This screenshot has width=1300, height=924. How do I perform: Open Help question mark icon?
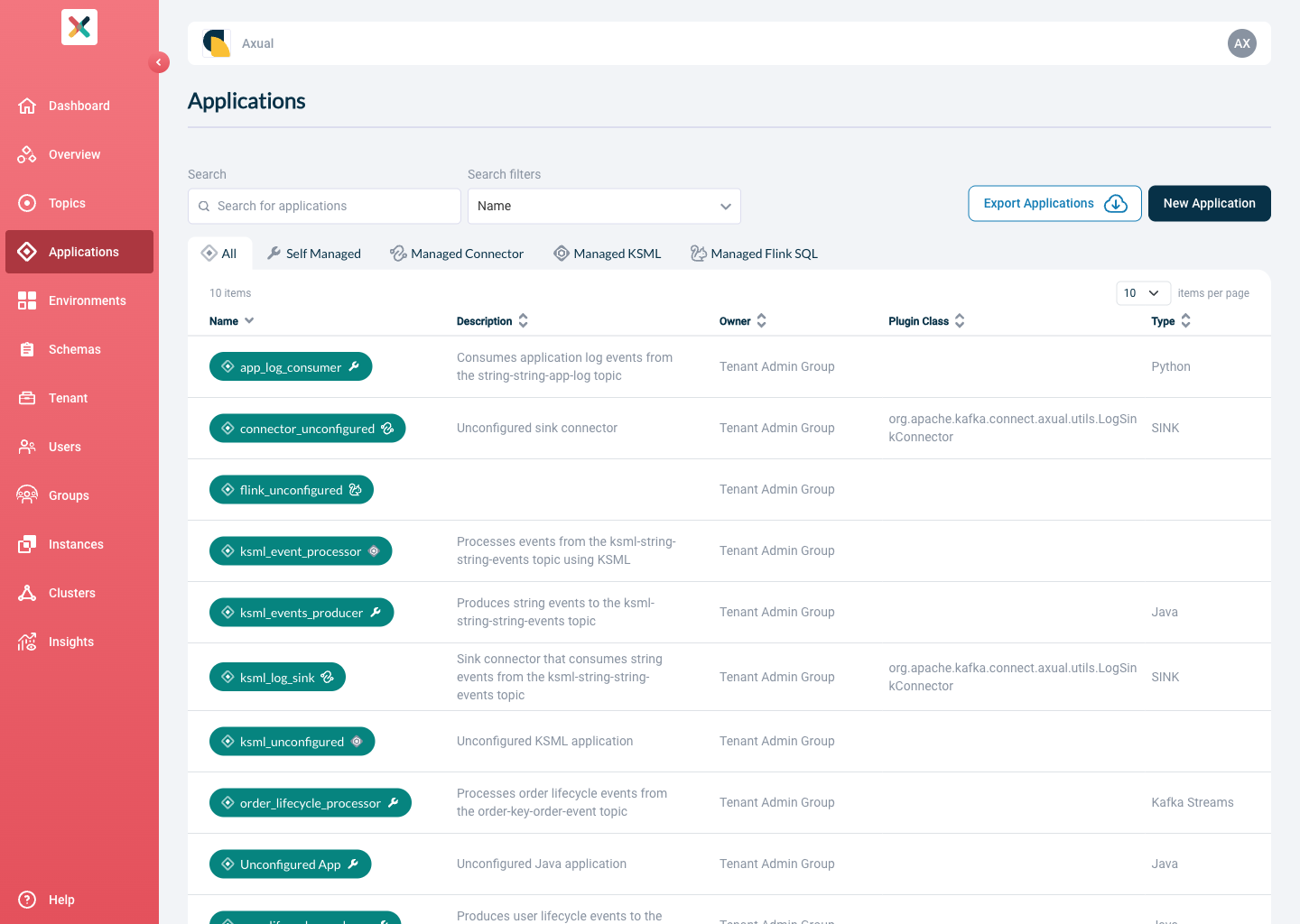coord(27,900)
